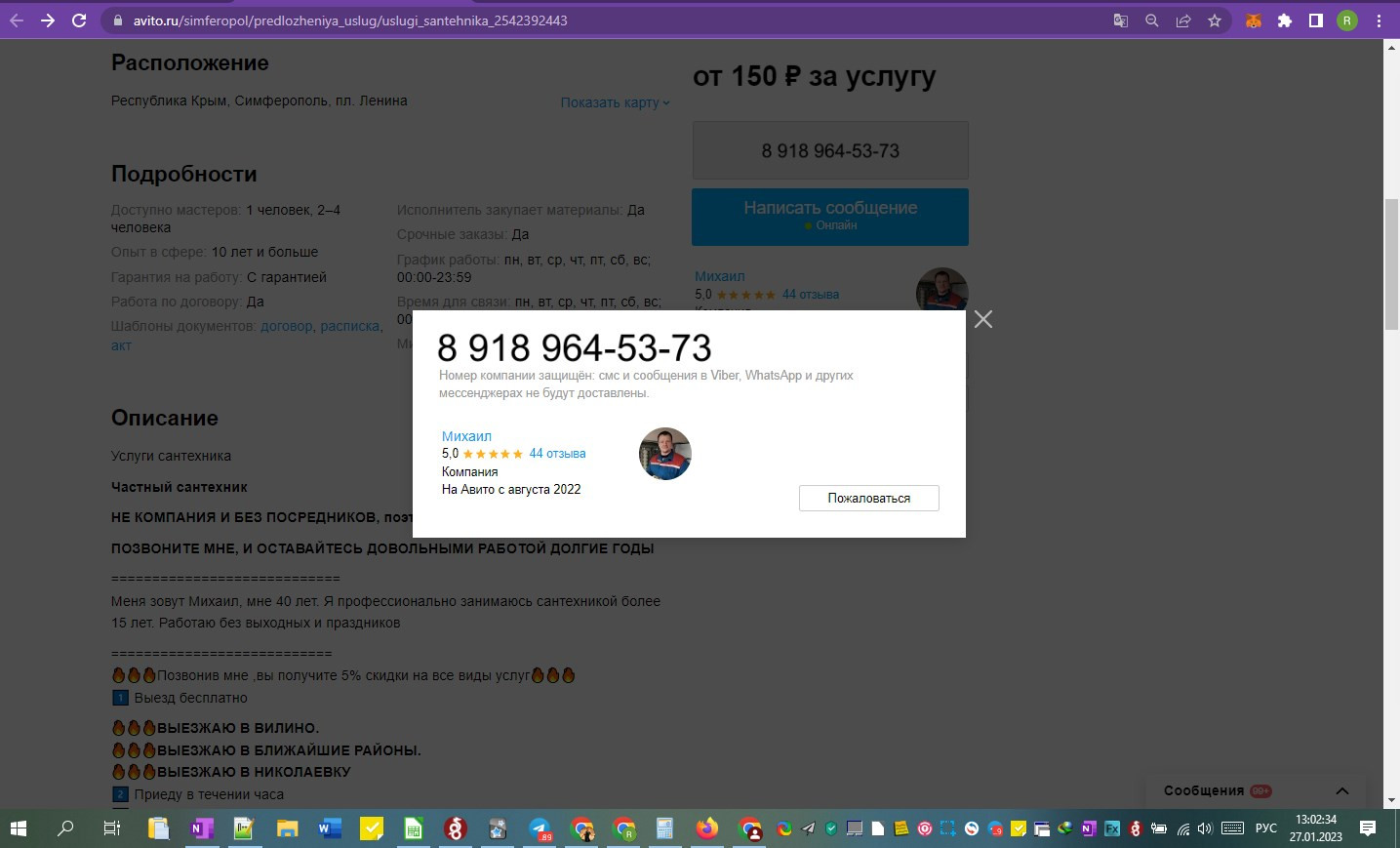Open the Wi-Fi network tray icon
Viewport: 1400px width, 848px height.
click(x=1182, y=828)
